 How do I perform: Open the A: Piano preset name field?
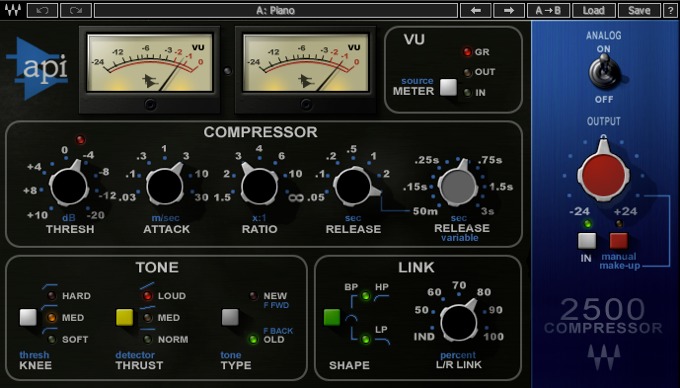(276, 10)
